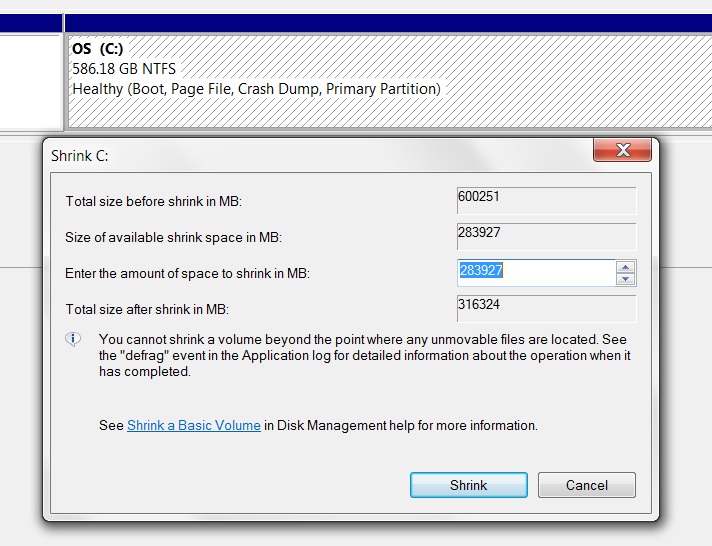Cancel the Shrink C: dialog
This screenshot has height=546, width=712.
pyautogui.click(x=587, y=485)
